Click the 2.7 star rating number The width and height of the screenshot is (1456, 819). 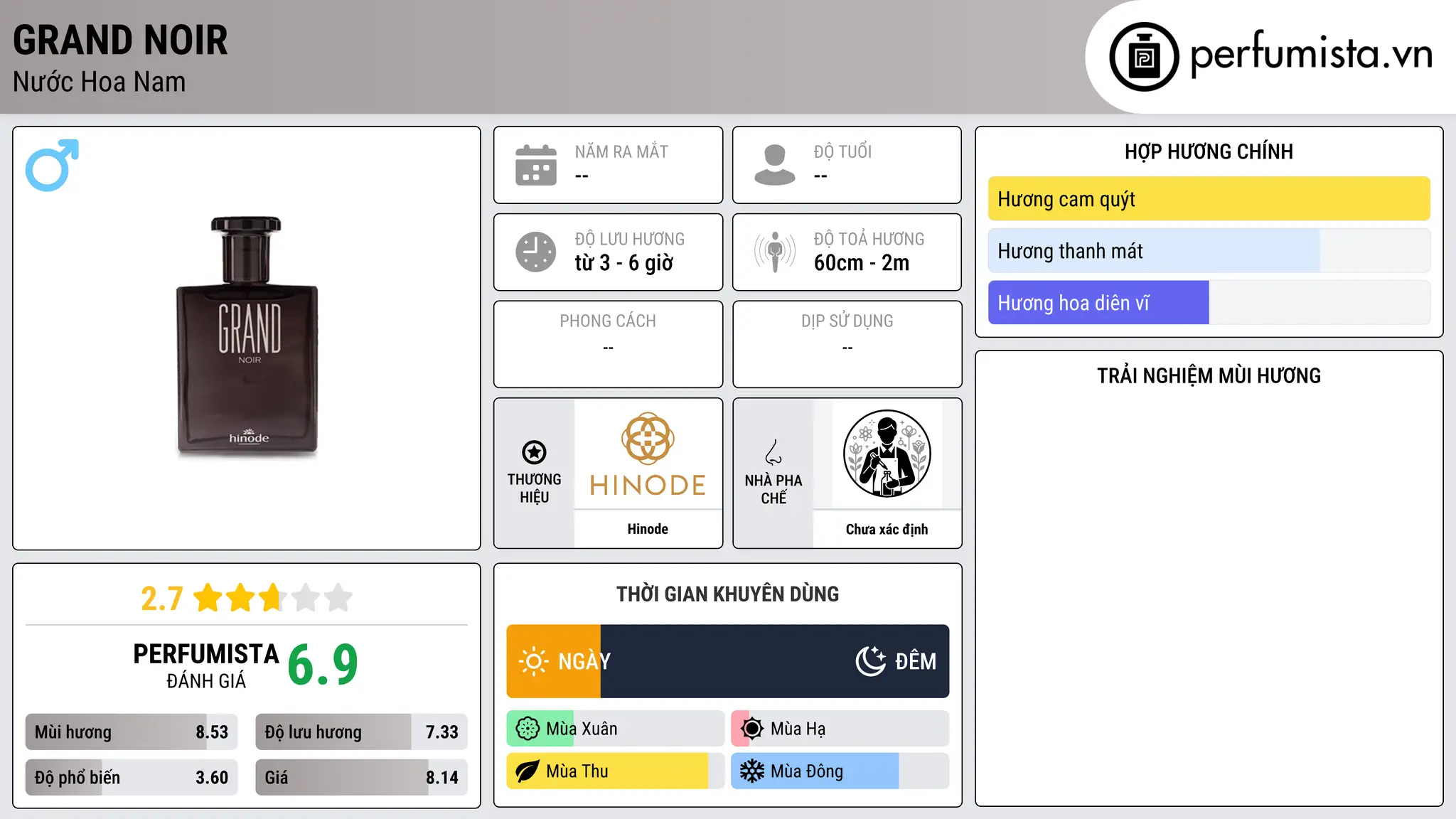point(162,599)
